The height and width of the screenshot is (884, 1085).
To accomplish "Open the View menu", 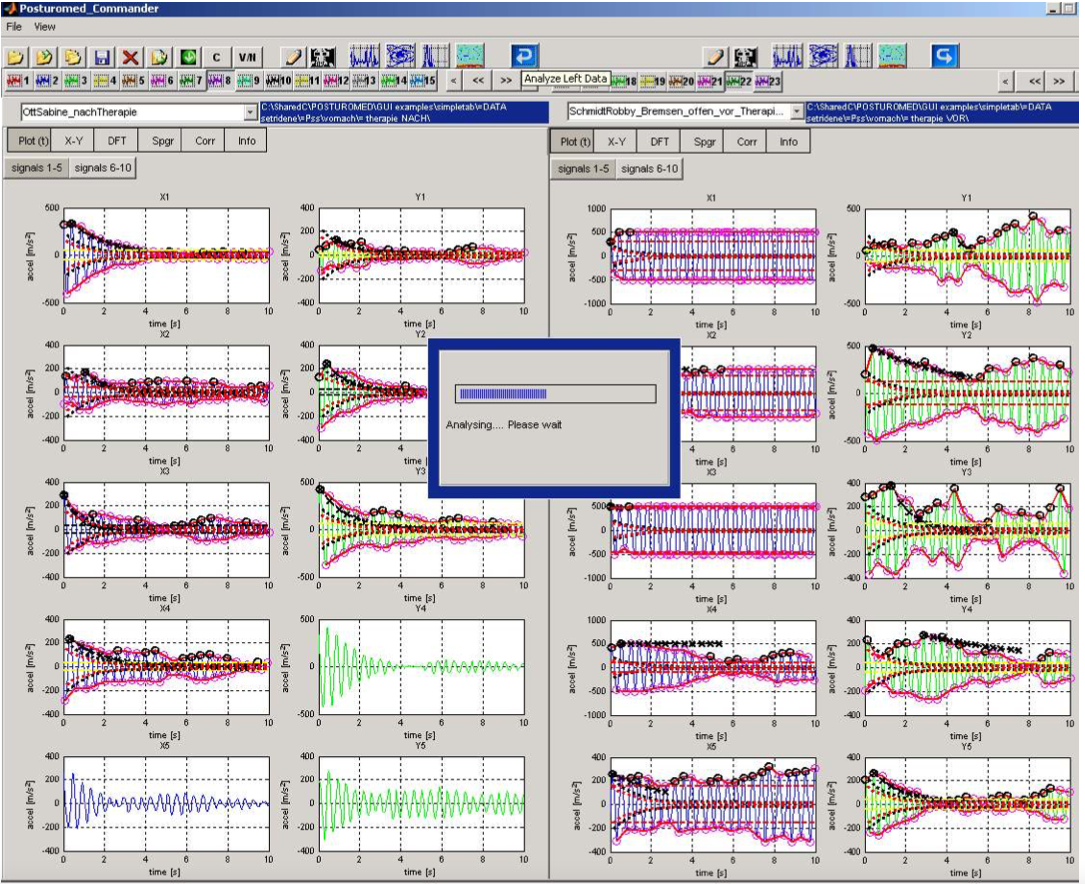I will pos(45,27).
